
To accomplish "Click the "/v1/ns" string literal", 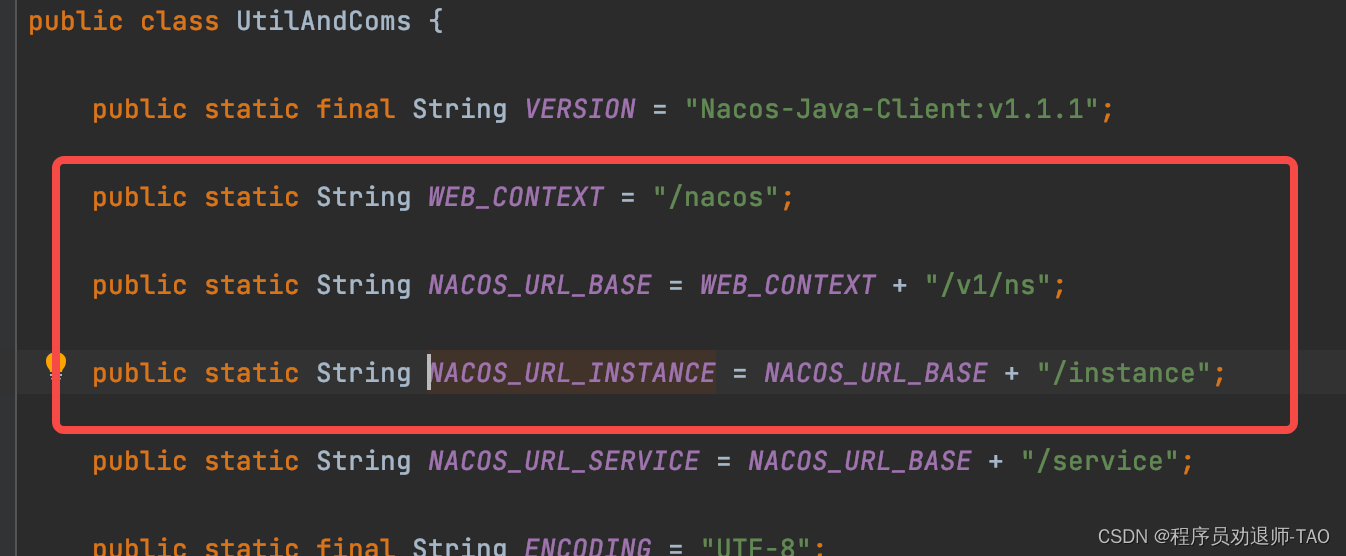I will coord(988,285).
